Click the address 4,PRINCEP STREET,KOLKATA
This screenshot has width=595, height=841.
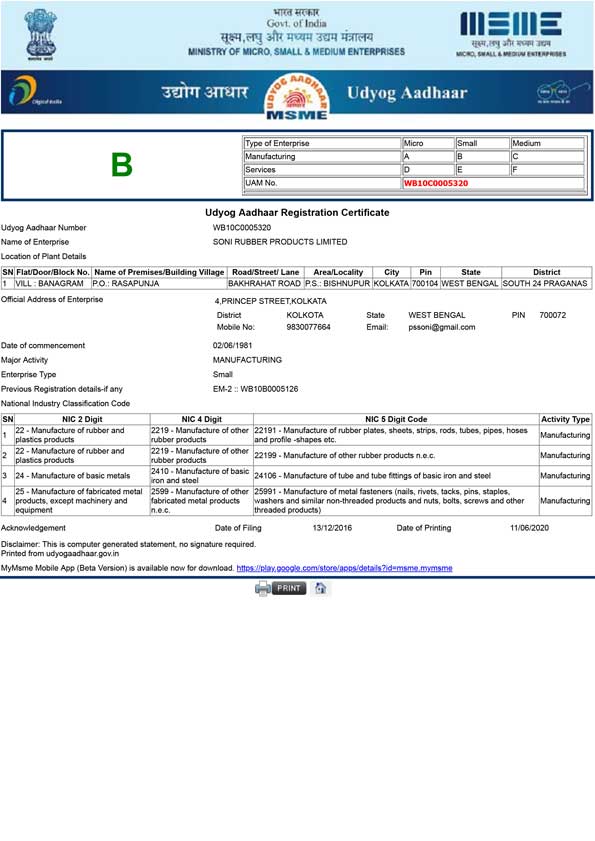270,301
